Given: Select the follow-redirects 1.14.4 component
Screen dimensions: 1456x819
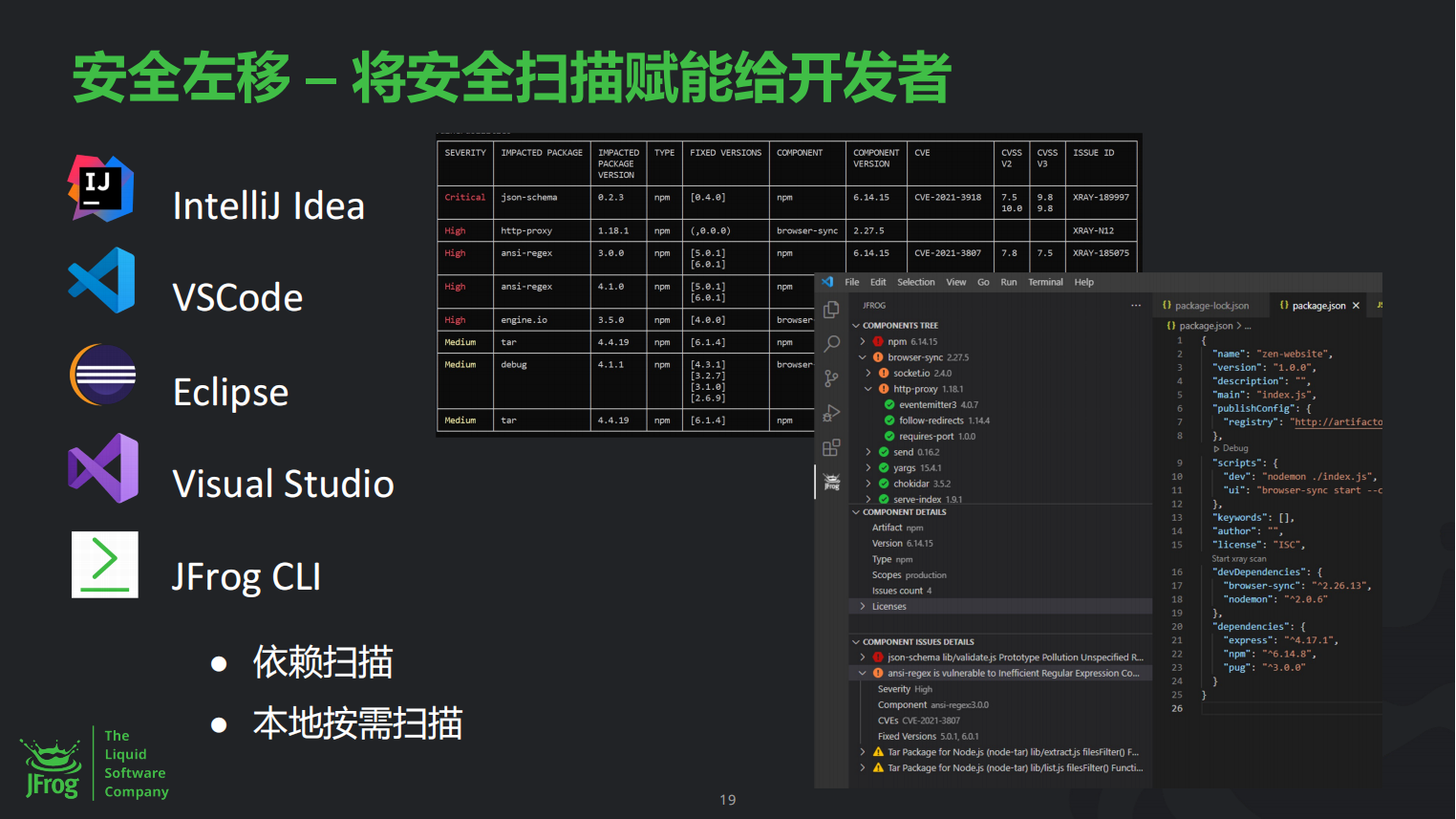Looking at the screenshot, I should (943, 420).
